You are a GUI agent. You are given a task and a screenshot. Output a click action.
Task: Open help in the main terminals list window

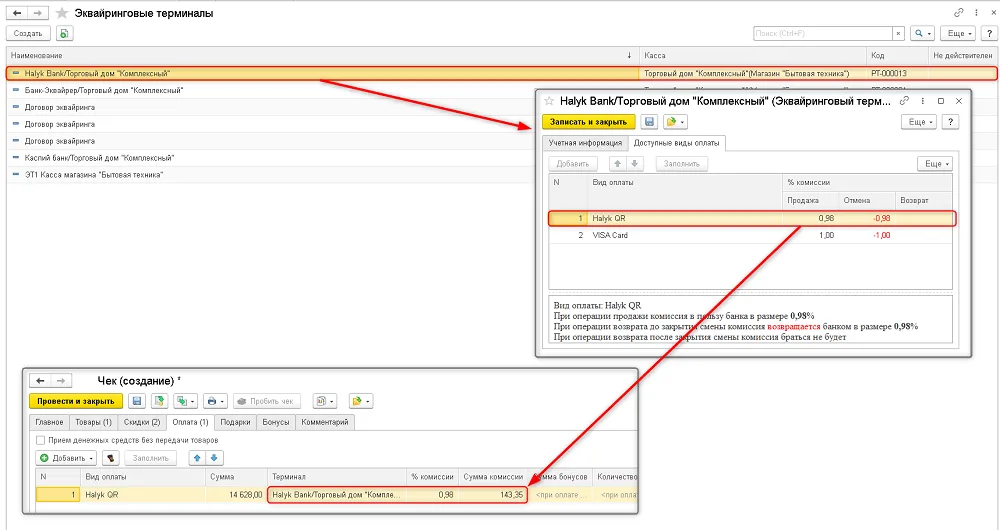click(989, 33)
